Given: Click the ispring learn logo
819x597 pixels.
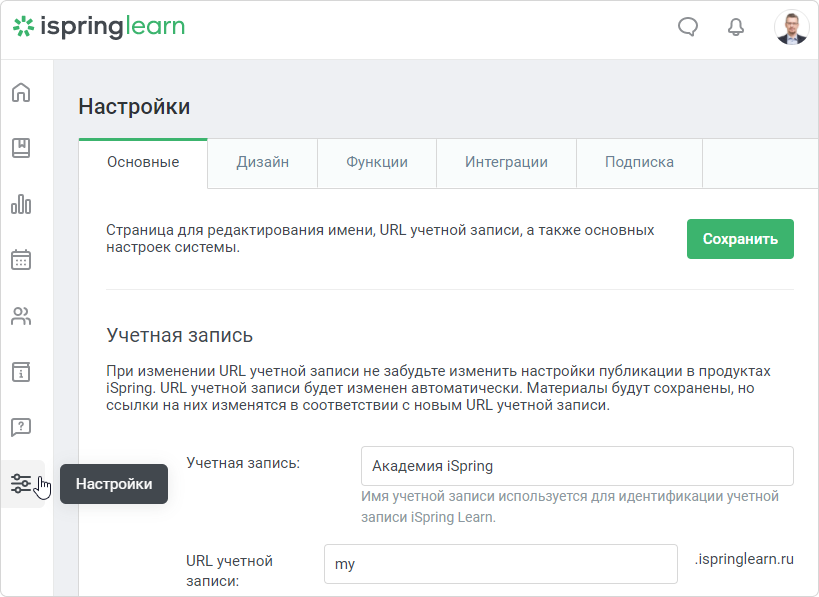Looking at the screenshot, I should pos(99,27).
